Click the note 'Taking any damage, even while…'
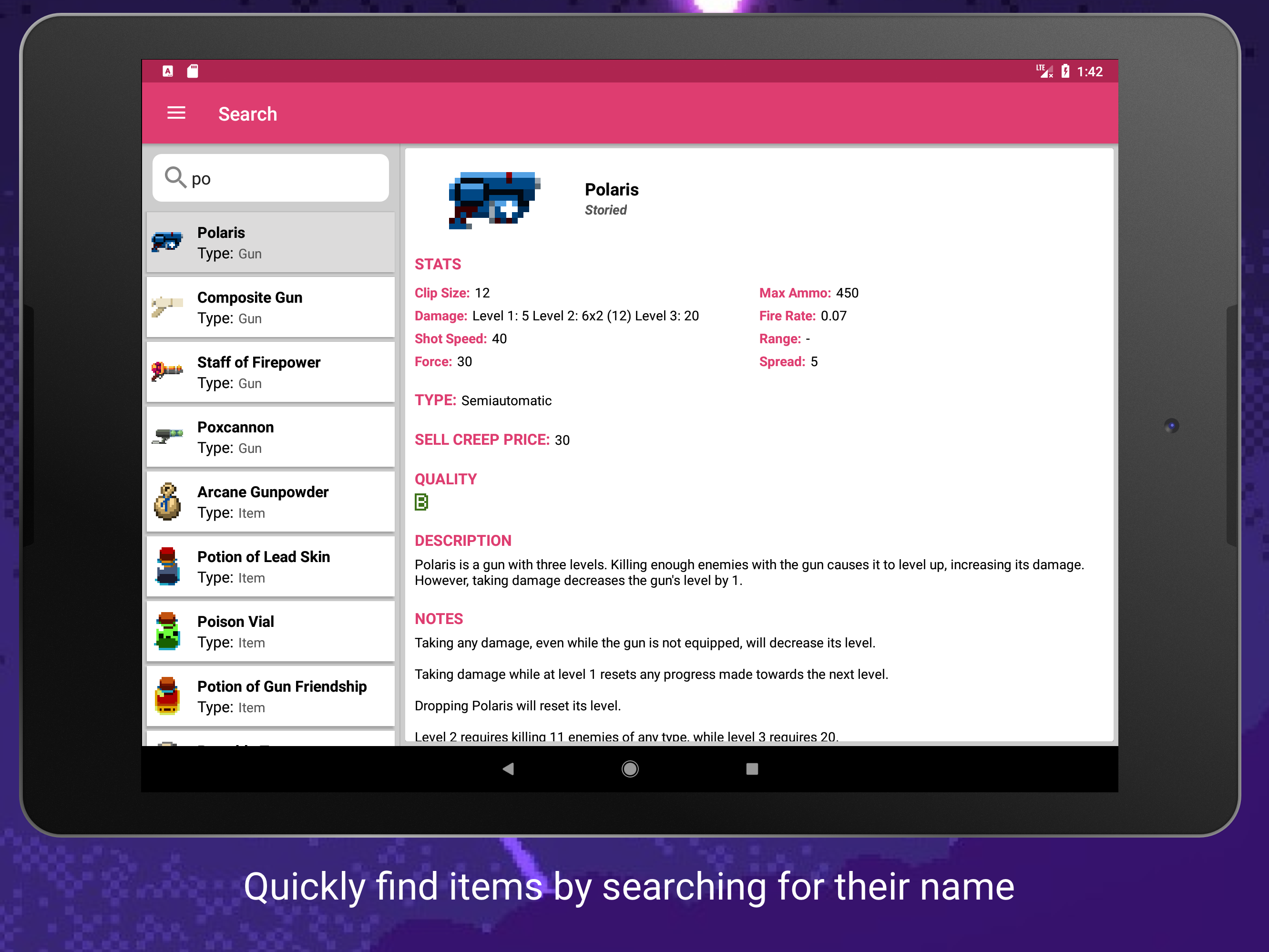The width and height of the screenshot is (1269, 952). (645, 643)
